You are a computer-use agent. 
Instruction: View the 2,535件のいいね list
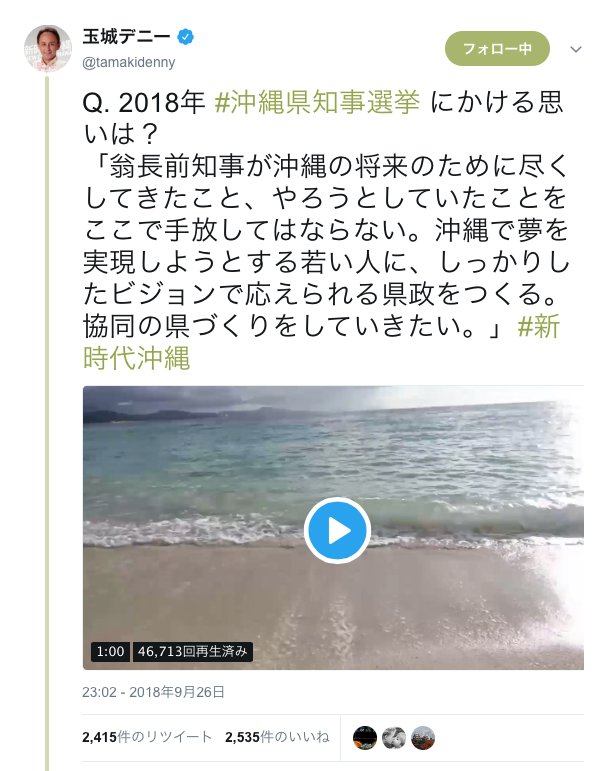[x=277, y=737]
